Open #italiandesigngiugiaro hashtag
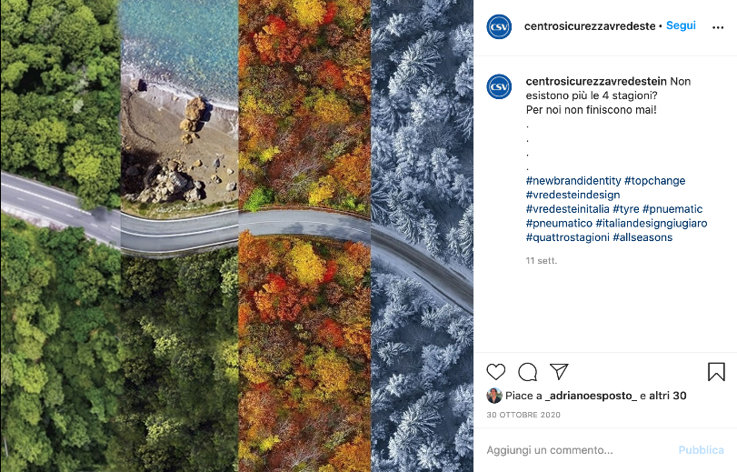Image resolution: width=737 pixels, height=472 pixels. point(651,223)
